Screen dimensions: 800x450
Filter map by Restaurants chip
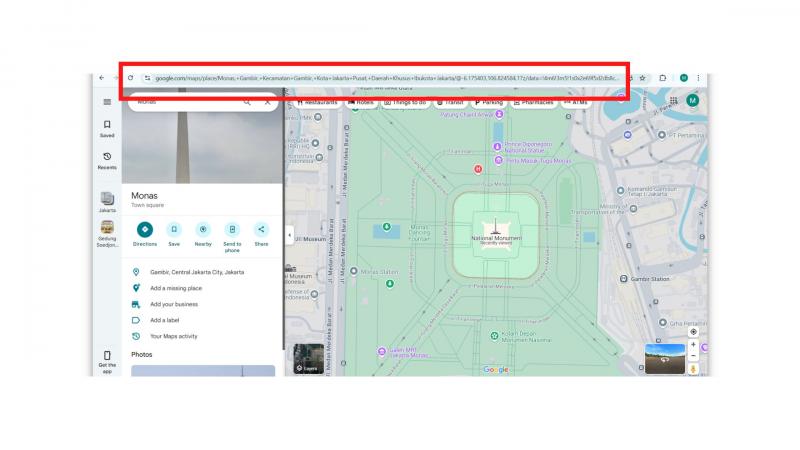[317, 103]
